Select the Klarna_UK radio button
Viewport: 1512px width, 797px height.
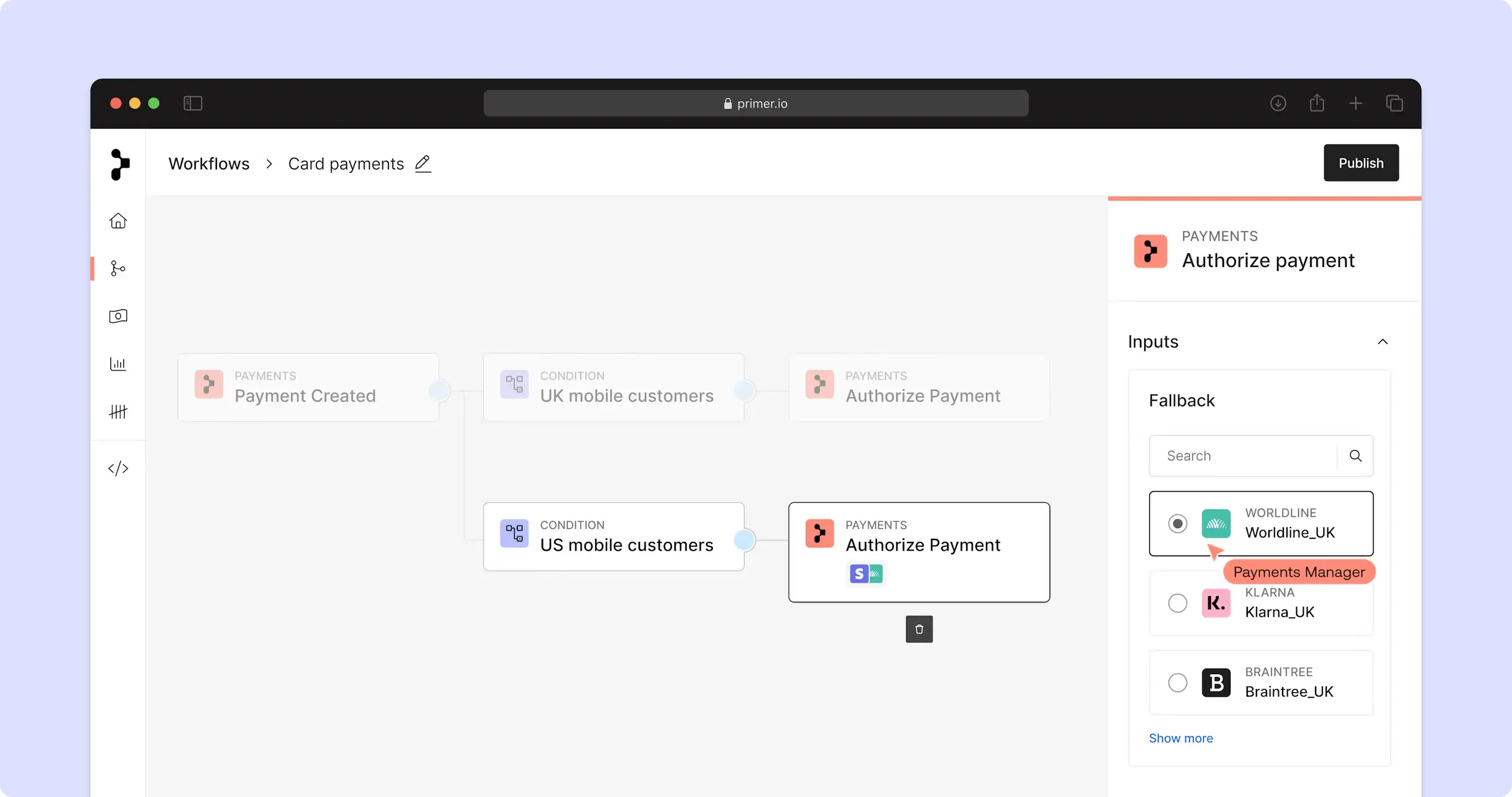pos(1177,603)
